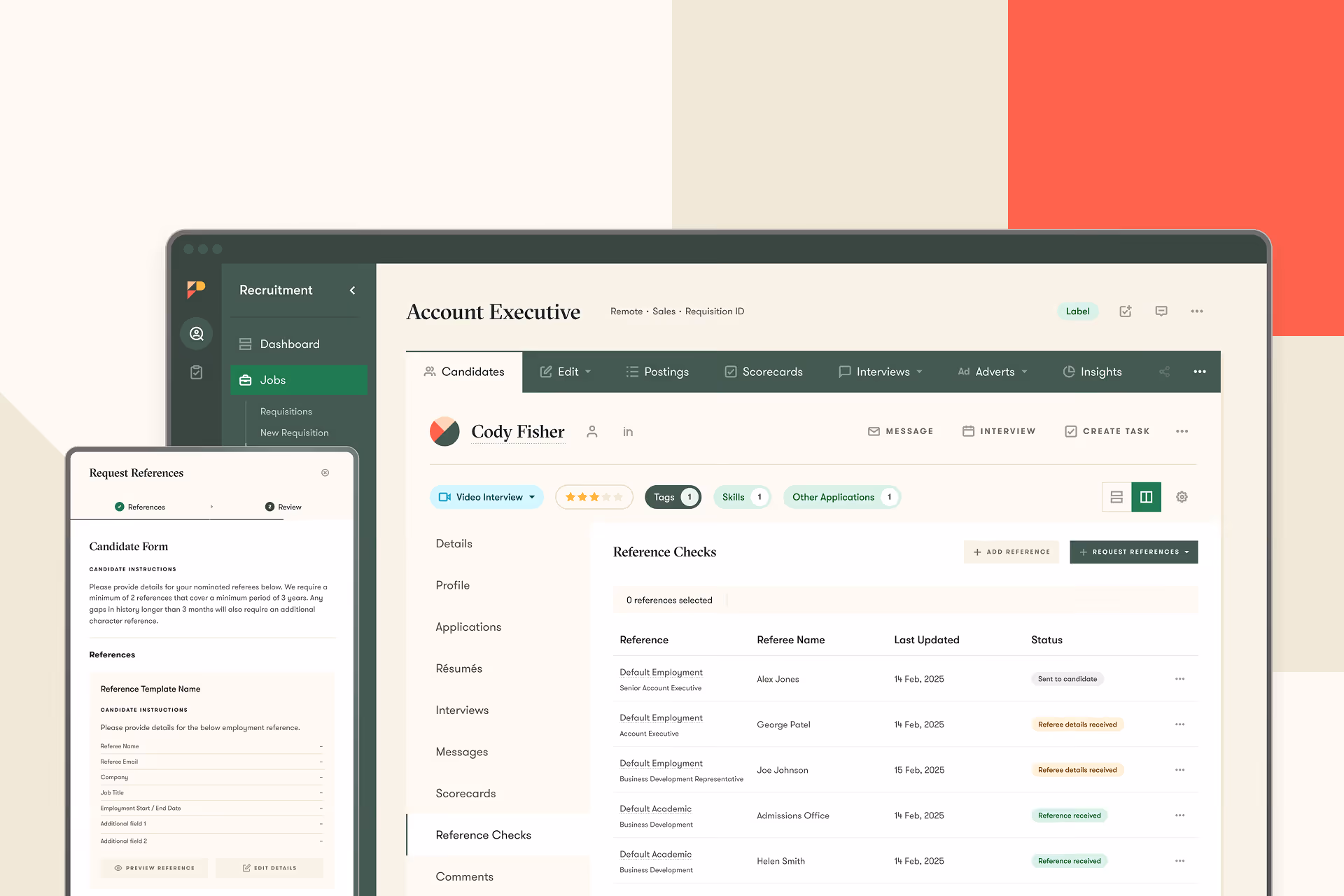This screenshot has height=896, width=1344.
Task: Open the Skills pill
Action: coord(742,497)
